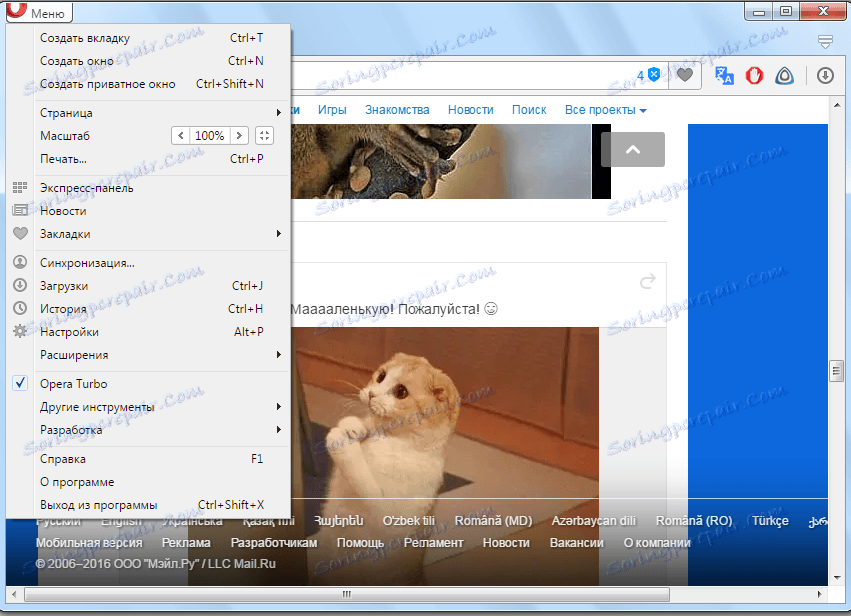Select Создать окно menu item
Viewport: 851px width, 616px height.
click(x=161, y=61)
